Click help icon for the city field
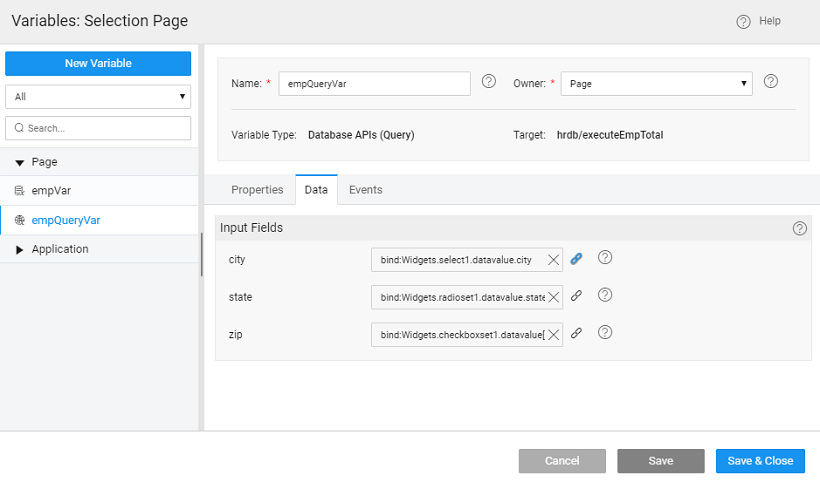The height and width of the screenshot is (489, 820). point(605,258)
